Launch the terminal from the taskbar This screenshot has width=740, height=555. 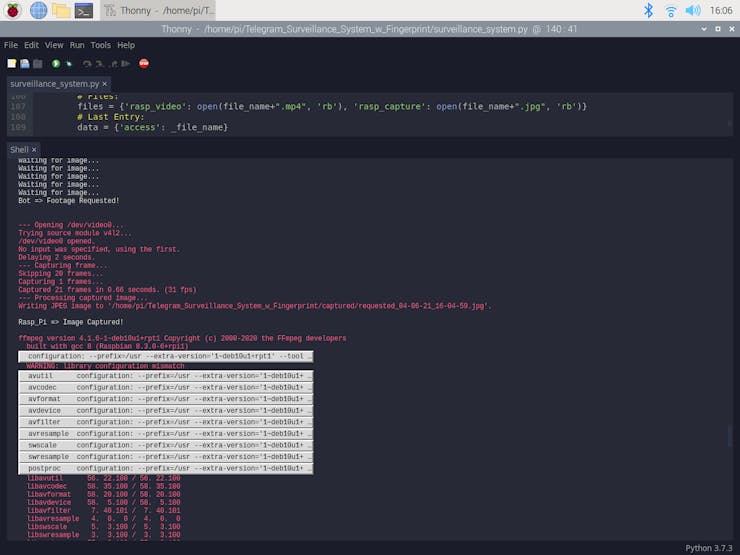(85, 10)
